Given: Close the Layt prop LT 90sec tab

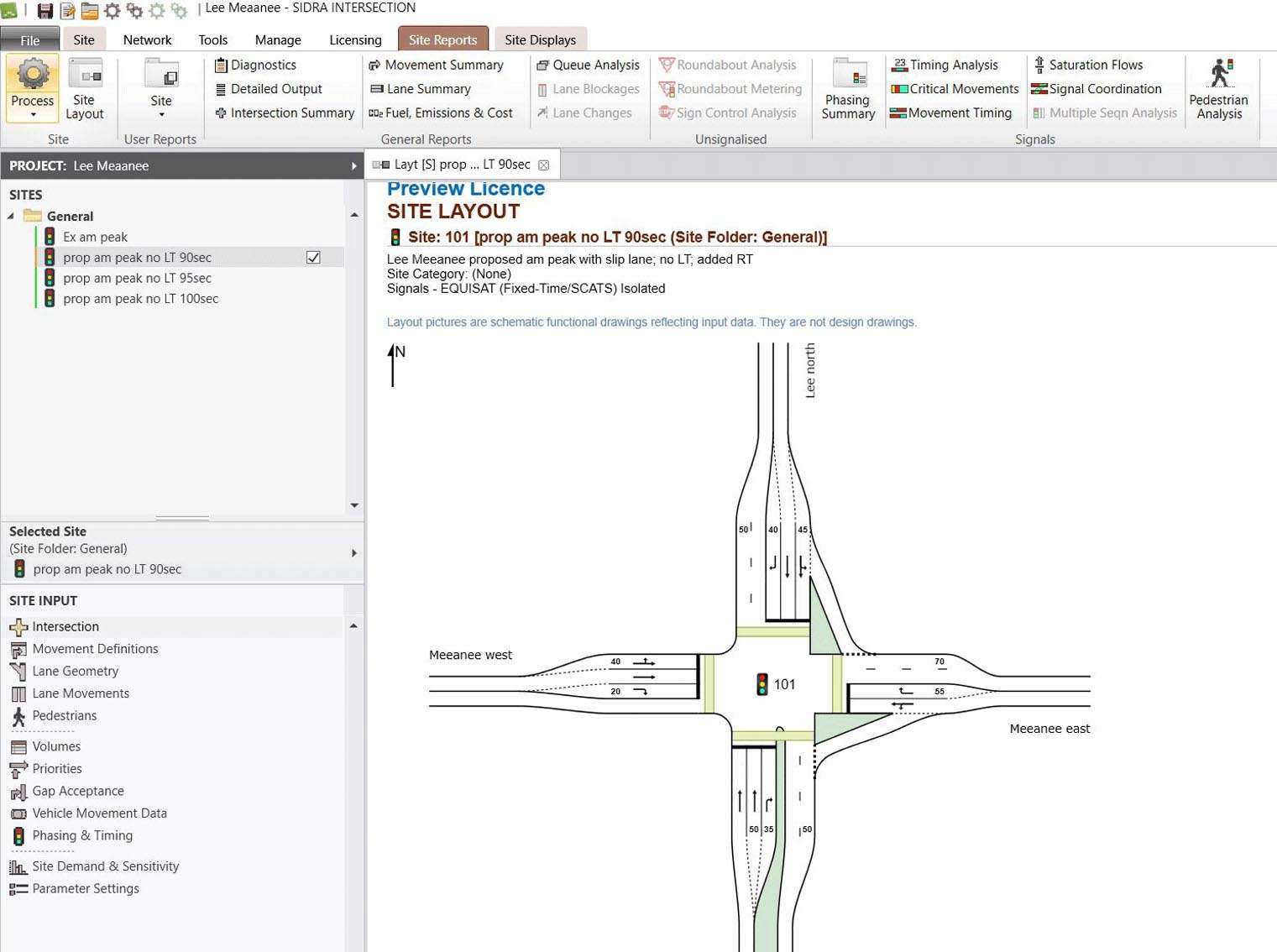Looking at the screenshot, I should click(x=544, y=165).
